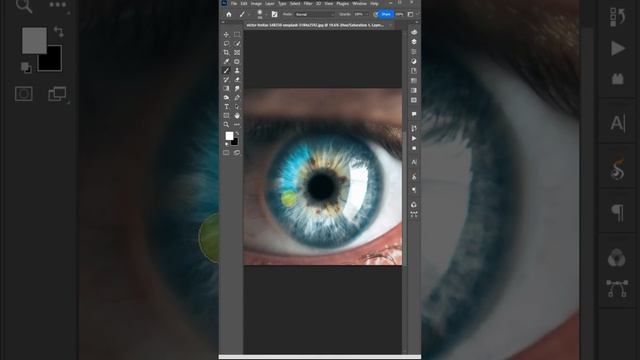Open the Opacity slider dropdown arrow
This screenshot has height=360, width=640.
pyautogui.click(x=367, y=14)
